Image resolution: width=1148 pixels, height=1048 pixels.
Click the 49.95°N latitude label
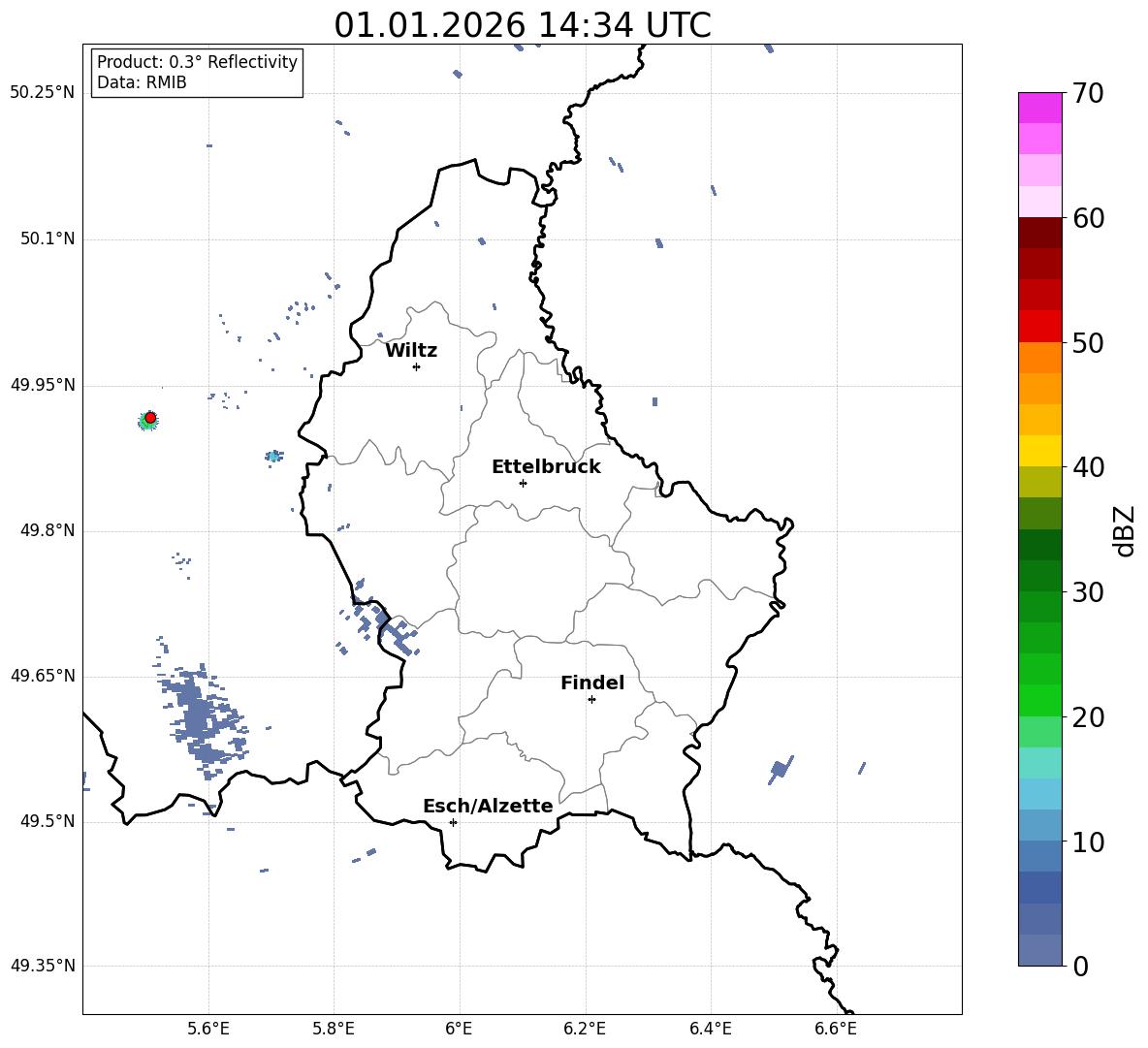click(42, 385)
